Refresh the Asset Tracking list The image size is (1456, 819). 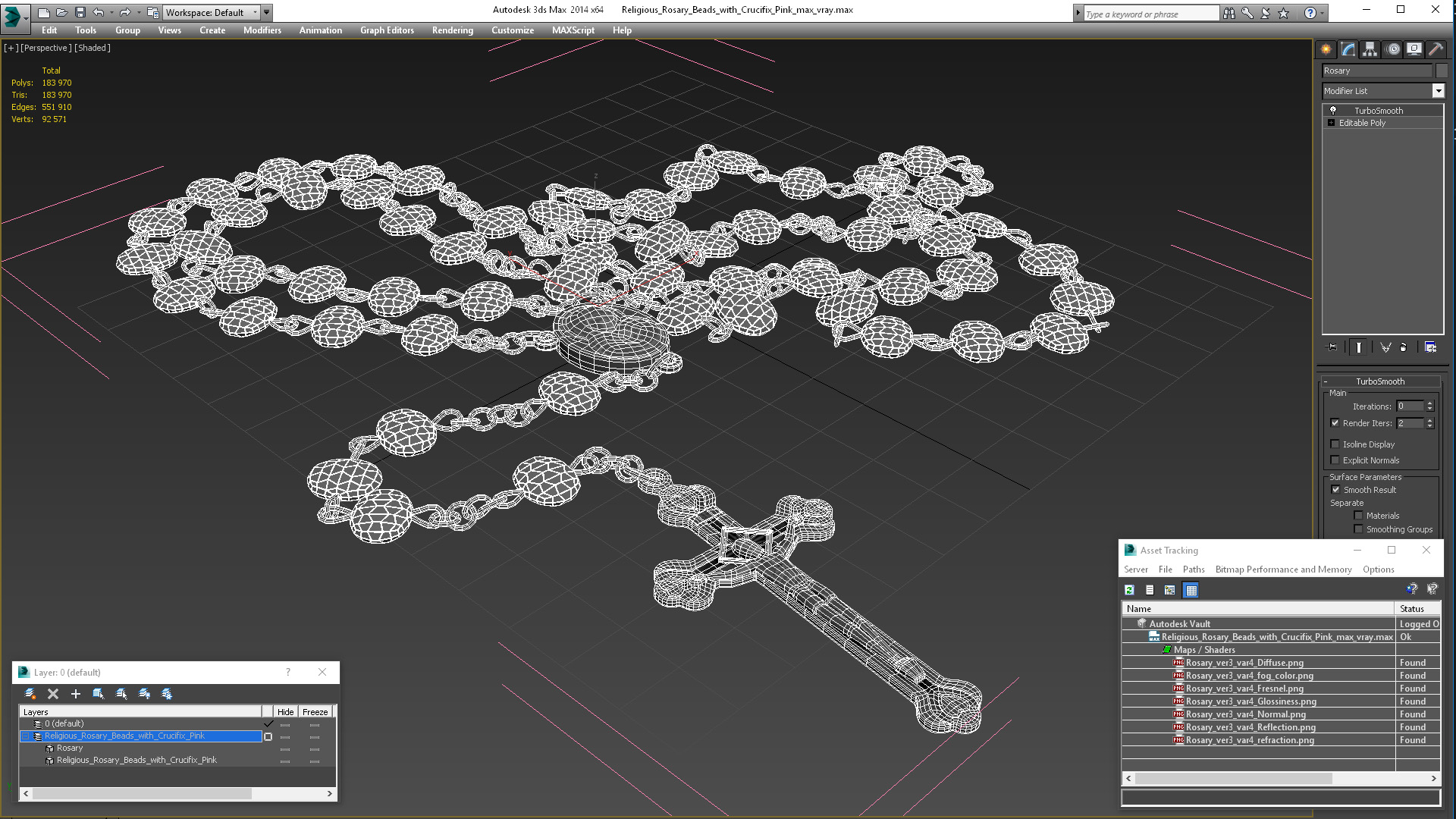(x=1129, y=590)
